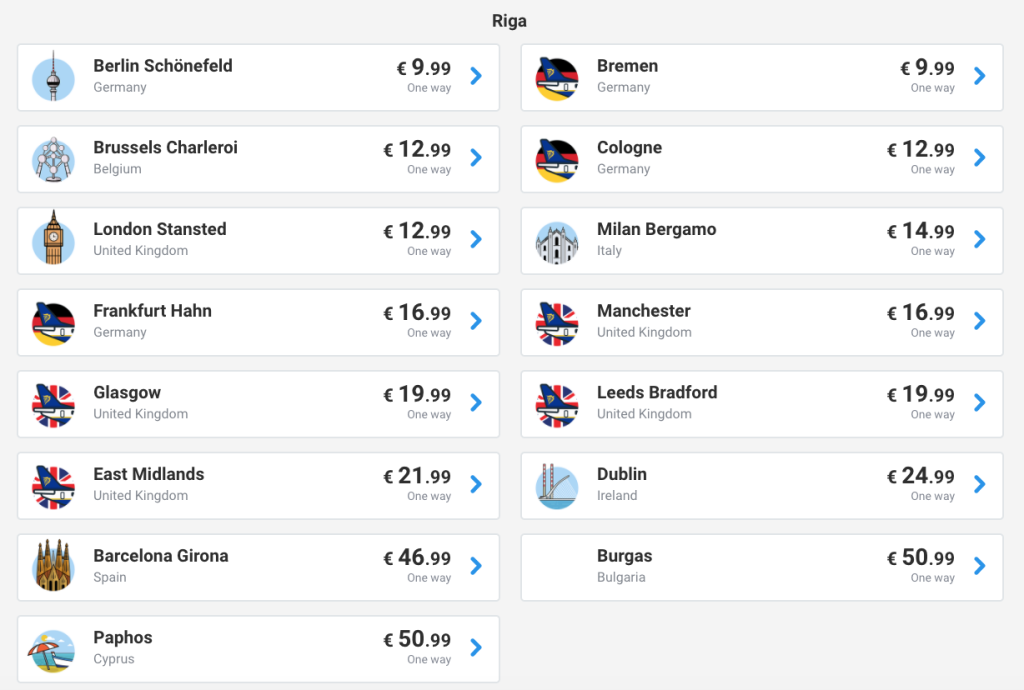Click the Paphos beach umbrella icon
The height and width of the screenshot is (690, 1024).
53,649
